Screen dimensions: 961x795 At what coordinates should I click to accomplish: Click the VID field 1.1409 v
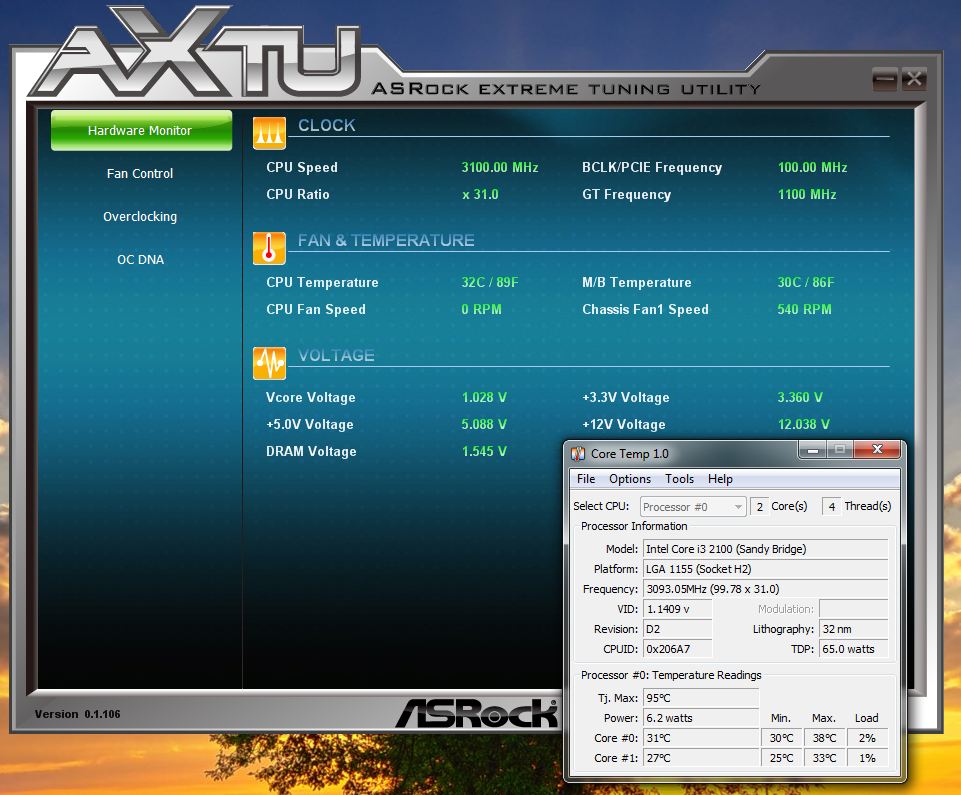678,609
